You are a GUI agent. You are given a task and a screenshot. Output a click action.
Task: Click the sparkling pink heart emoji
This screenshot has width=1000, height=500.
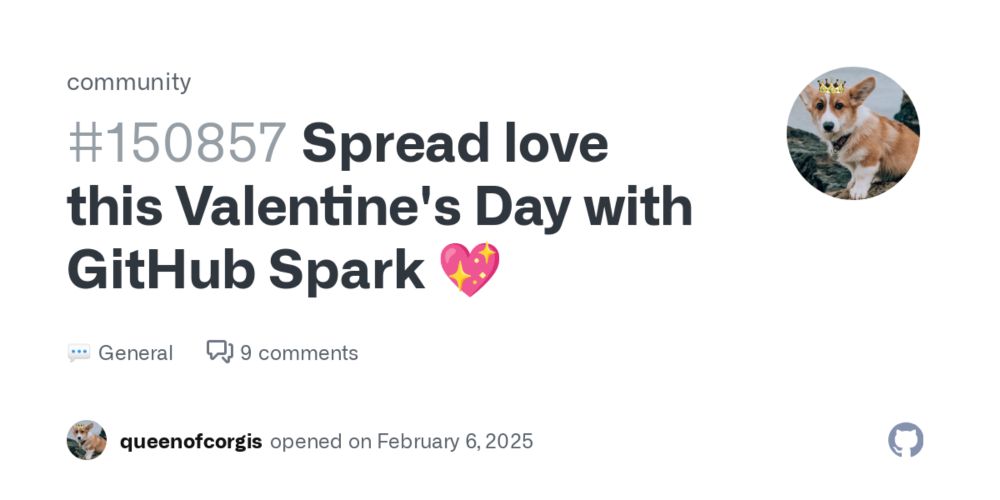pyautogui.click(x=470, y=269)
